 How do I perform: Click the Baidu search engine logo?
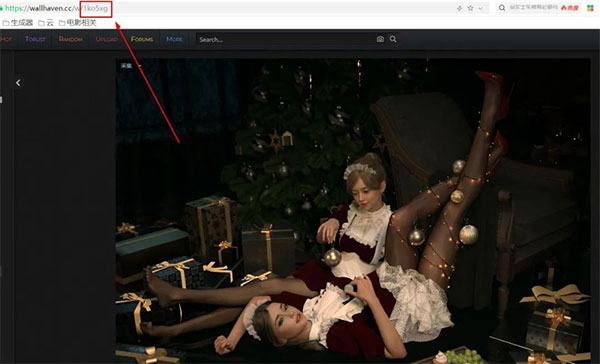click(x=570, y=8)
